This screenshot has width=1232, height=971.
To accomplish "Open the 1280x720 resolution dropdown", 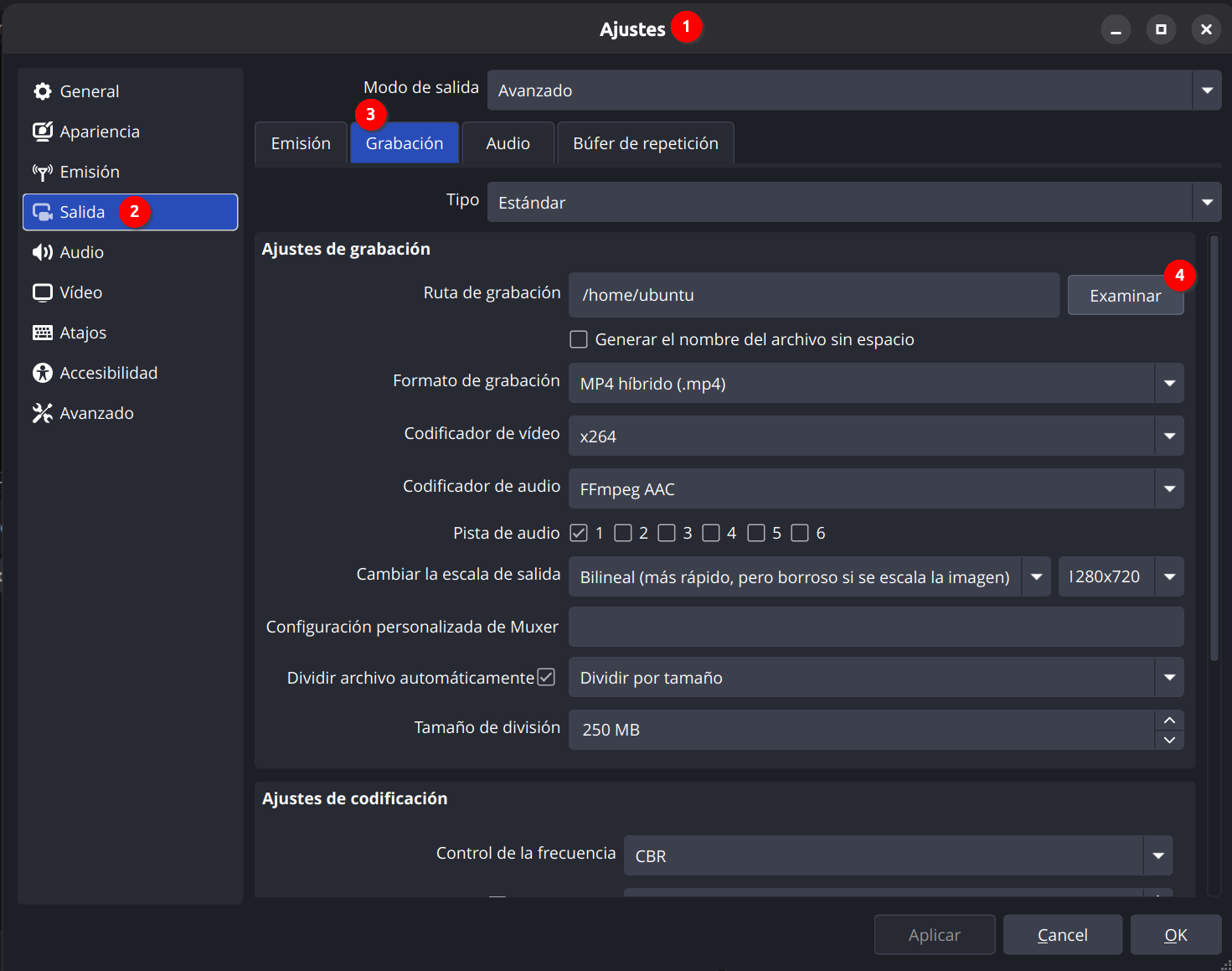I will coord(1121,576).
